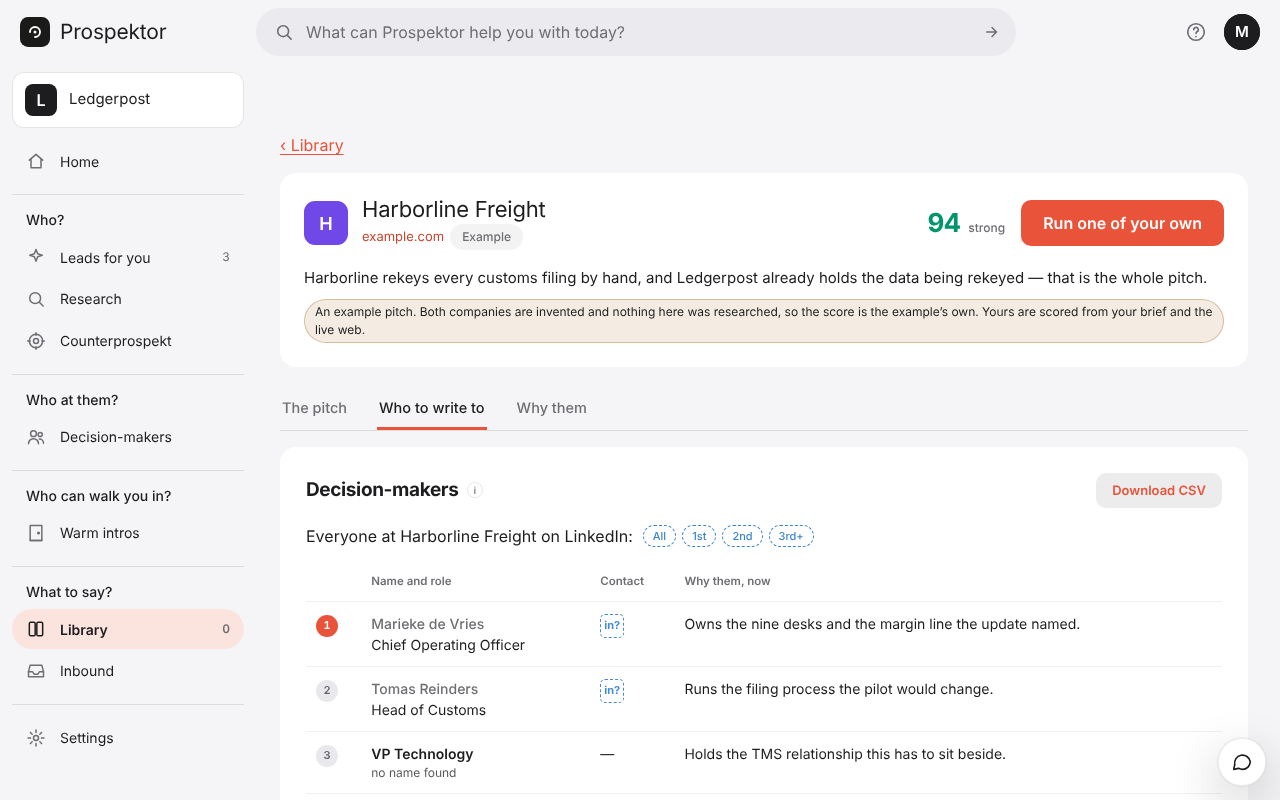Click Run one of your own button
The image size is (1280, 800).
tap(1122, 223)
